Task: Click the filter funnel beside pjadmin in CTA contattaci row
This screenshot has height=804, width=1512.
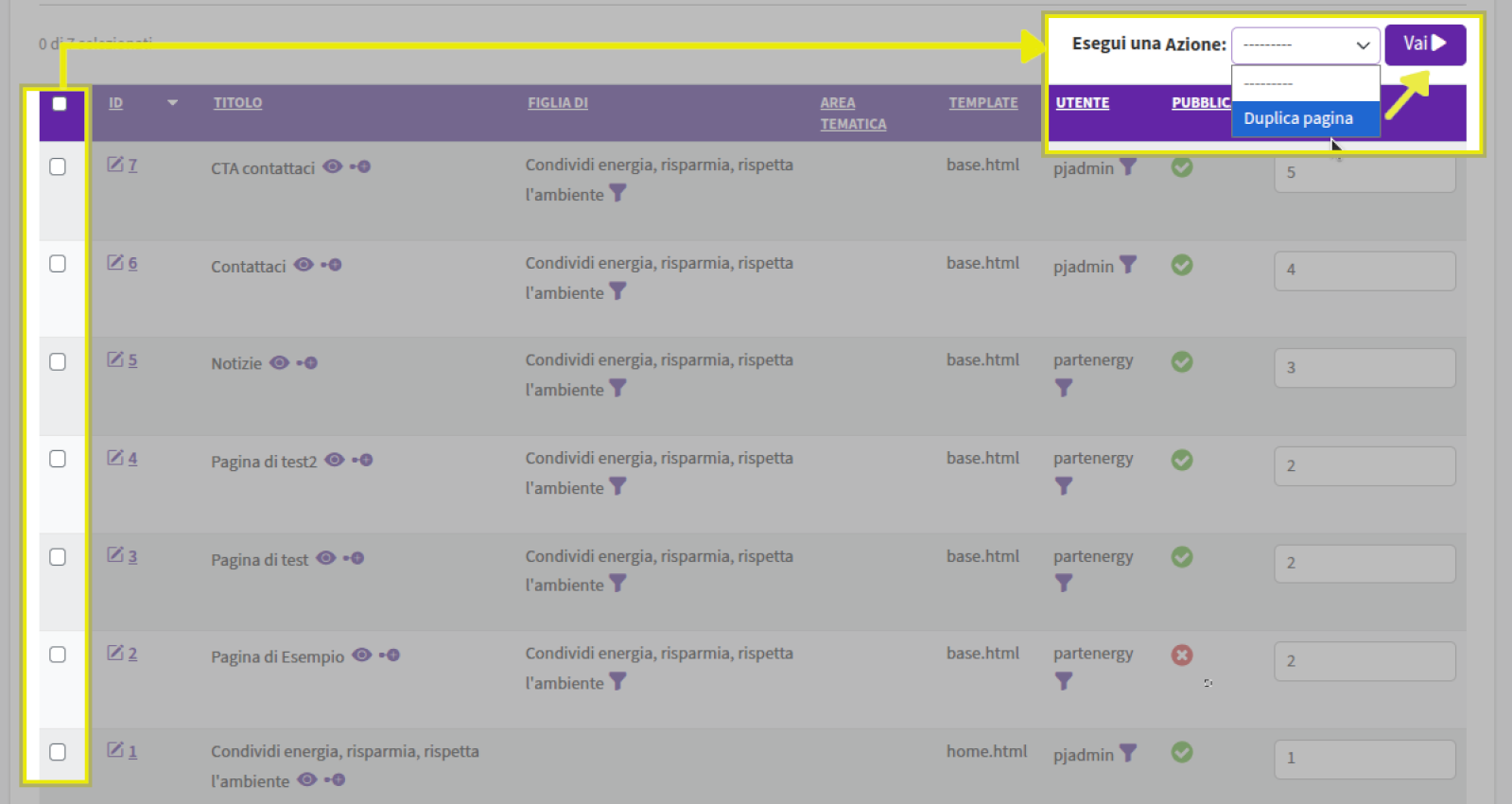Action: coord(1128,167)
